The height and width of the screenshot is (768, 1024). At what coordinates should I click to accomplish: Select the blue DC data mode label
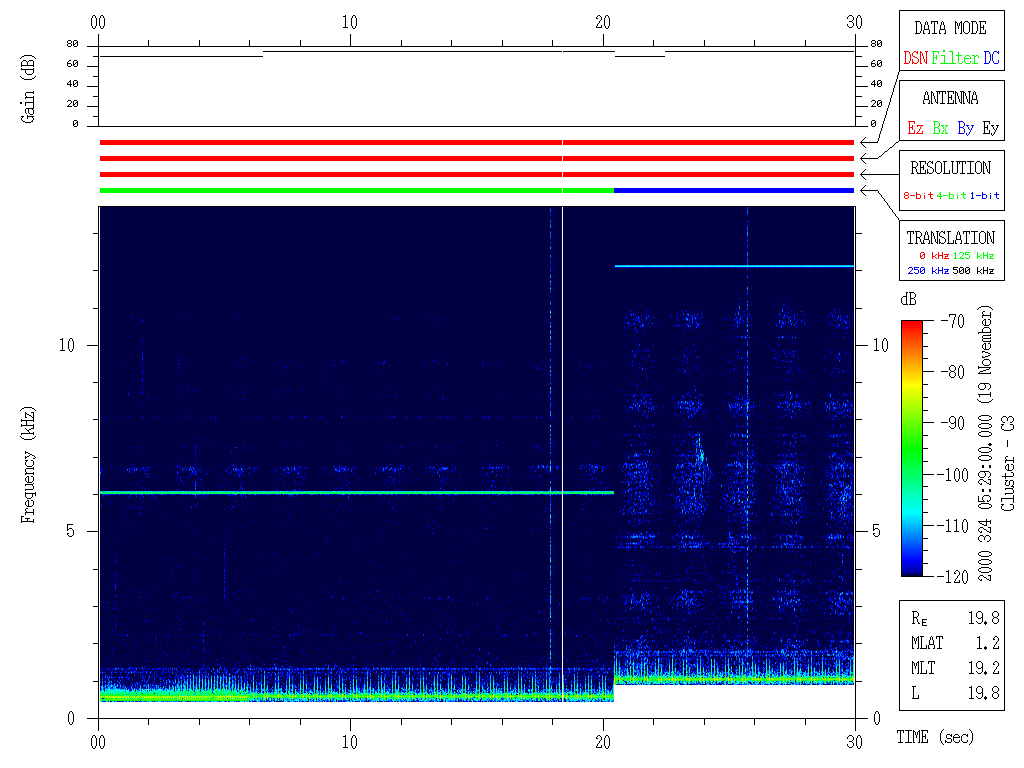[991, 59]
